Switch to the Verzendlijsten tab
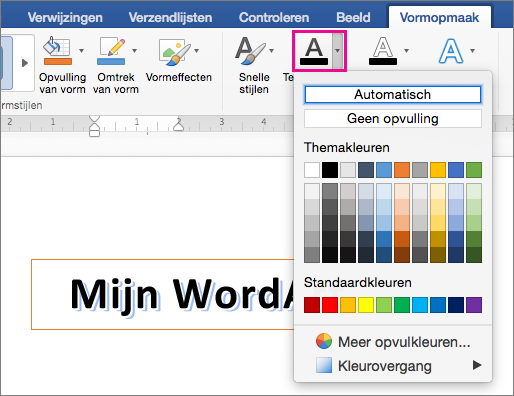Screen dimensions: 514x396 (170, 17)
